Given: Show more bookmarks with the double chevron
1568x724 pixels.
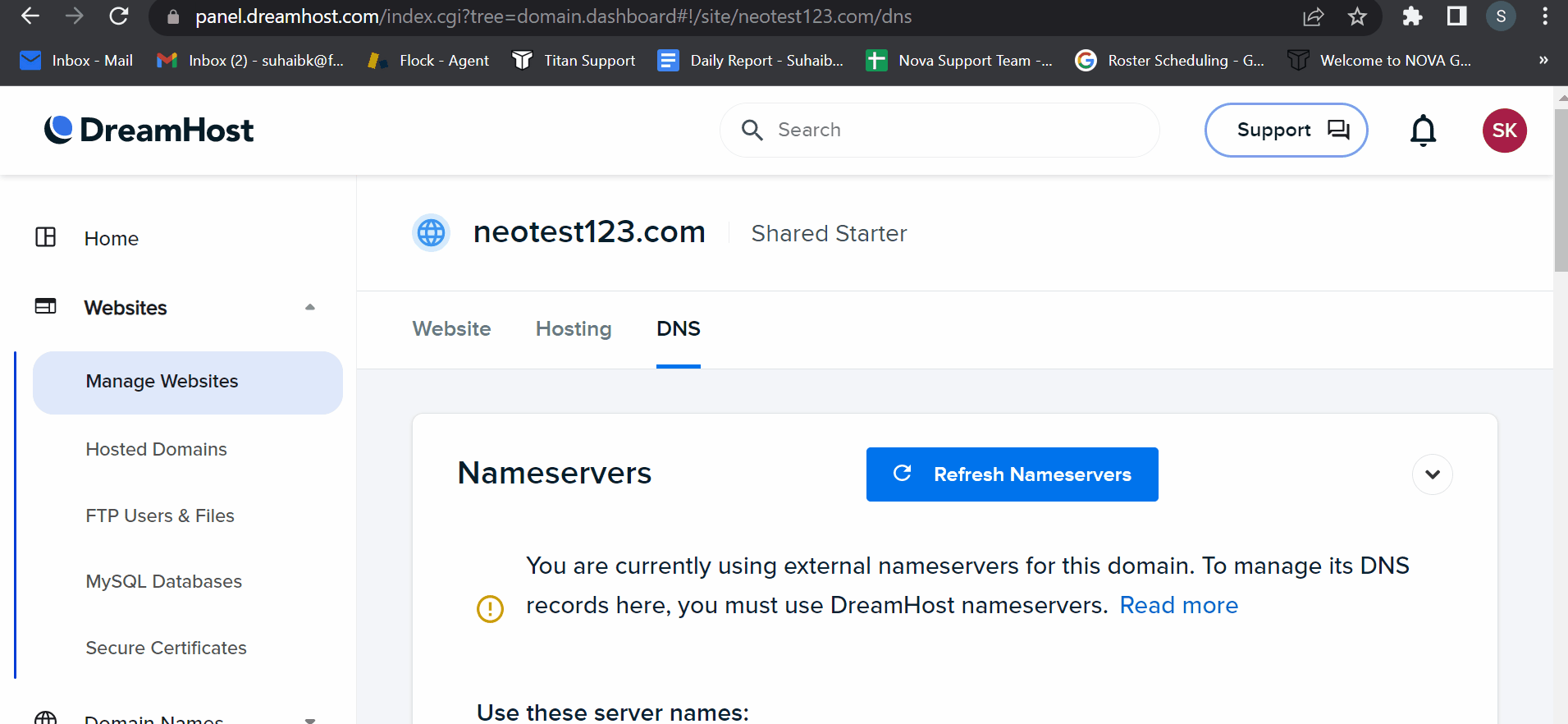Looking at the screenshot, I should pos(1543,60).
